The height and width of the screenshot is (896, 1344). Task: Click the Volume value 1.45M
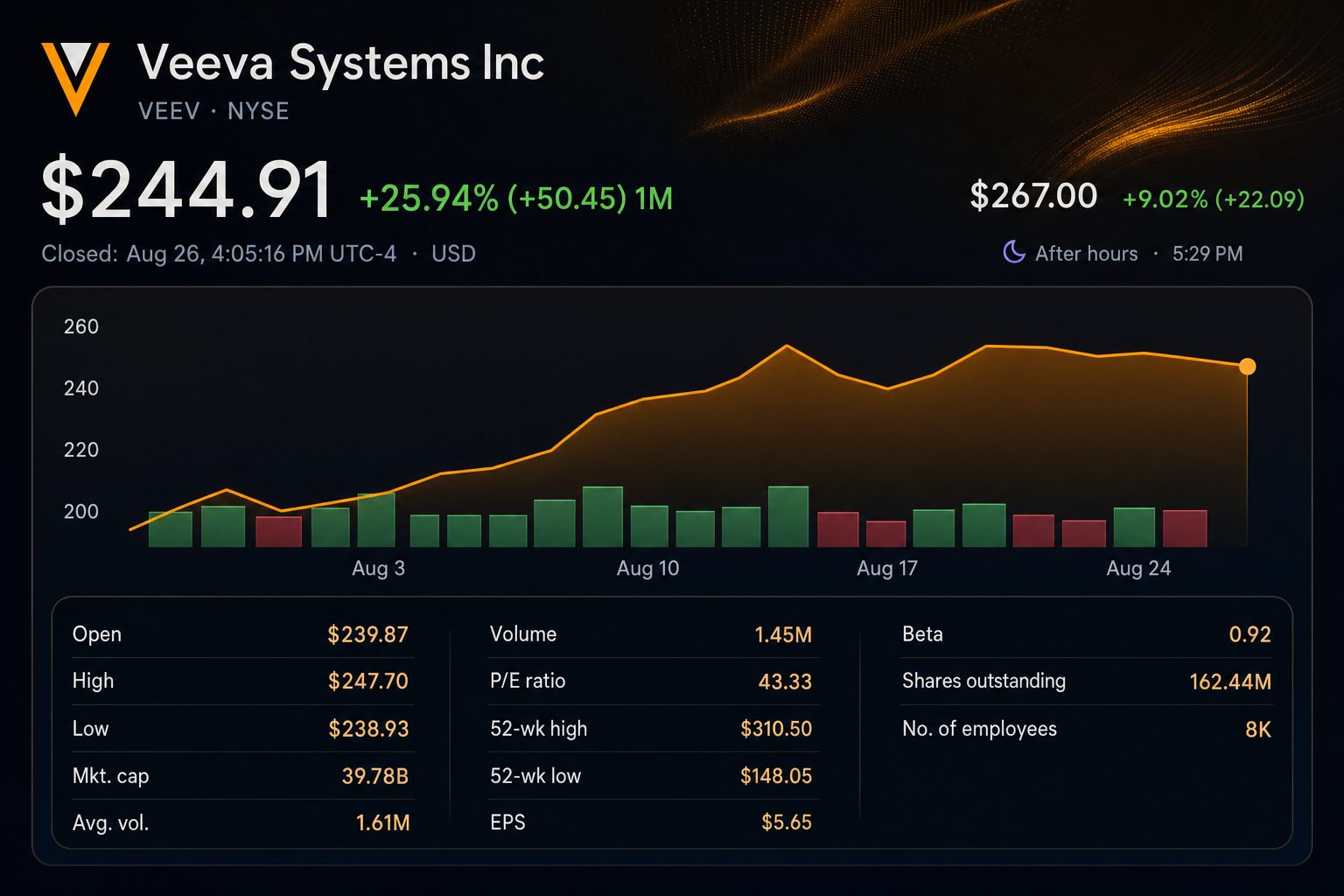(x=783, y=634)
